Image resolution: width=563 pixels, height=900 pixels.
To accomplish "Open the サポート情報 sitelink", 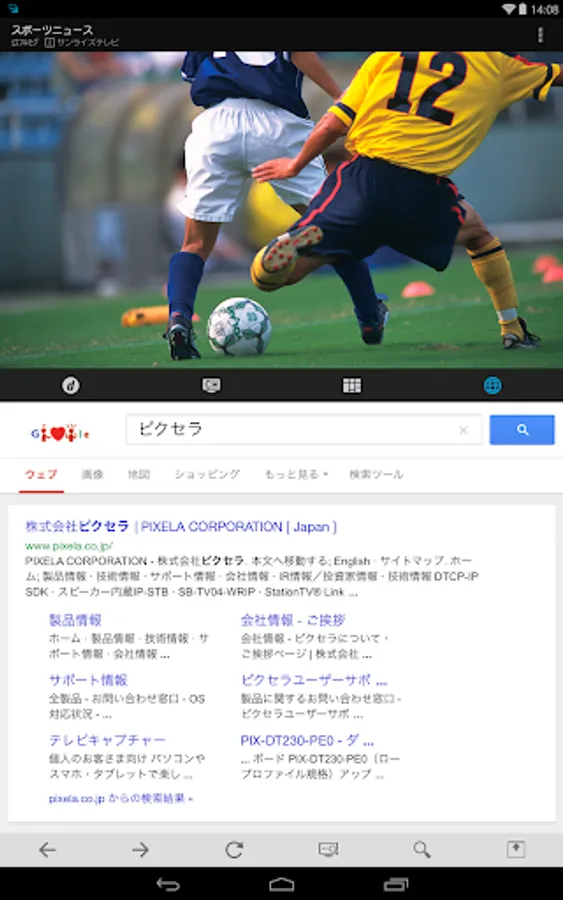I will click(x=88, y=680).
